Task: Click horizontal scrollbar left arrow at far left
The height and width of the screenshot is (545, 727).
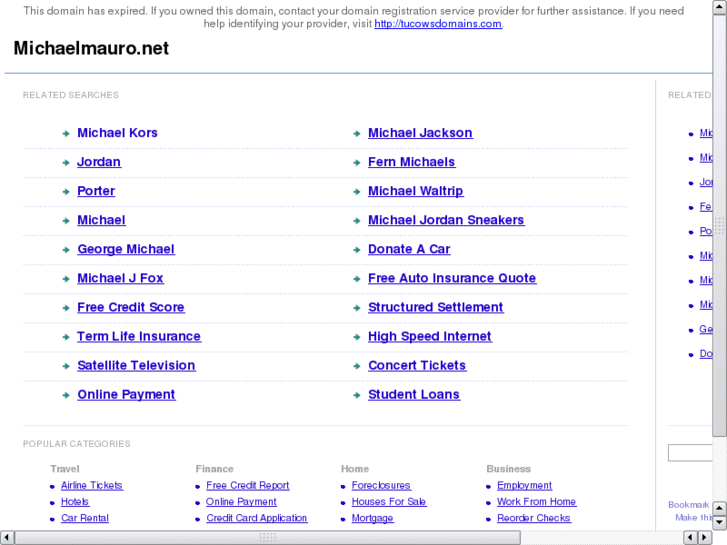Action: 6,538
